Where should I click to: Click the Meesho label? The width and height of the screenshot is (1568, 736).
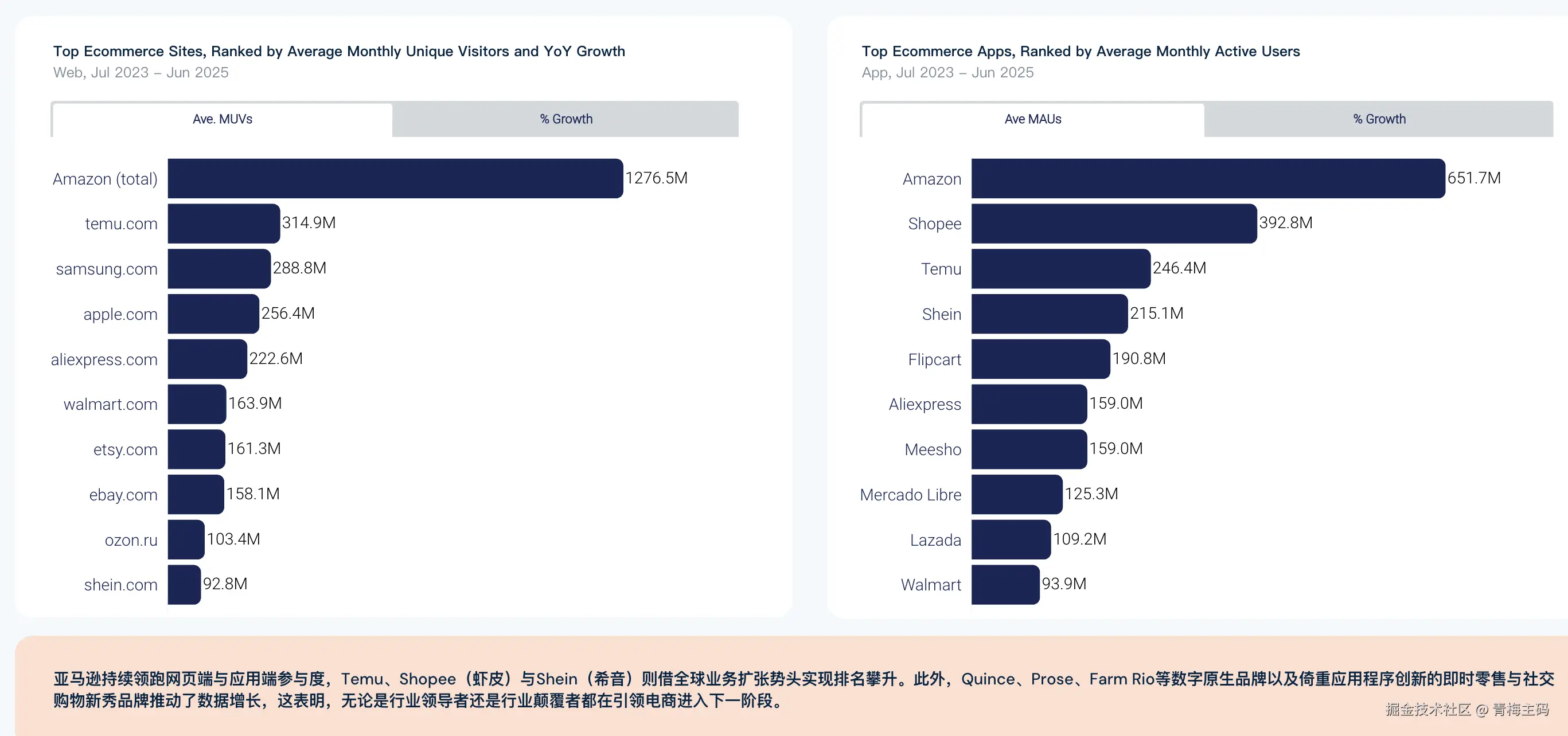(933, 449)
